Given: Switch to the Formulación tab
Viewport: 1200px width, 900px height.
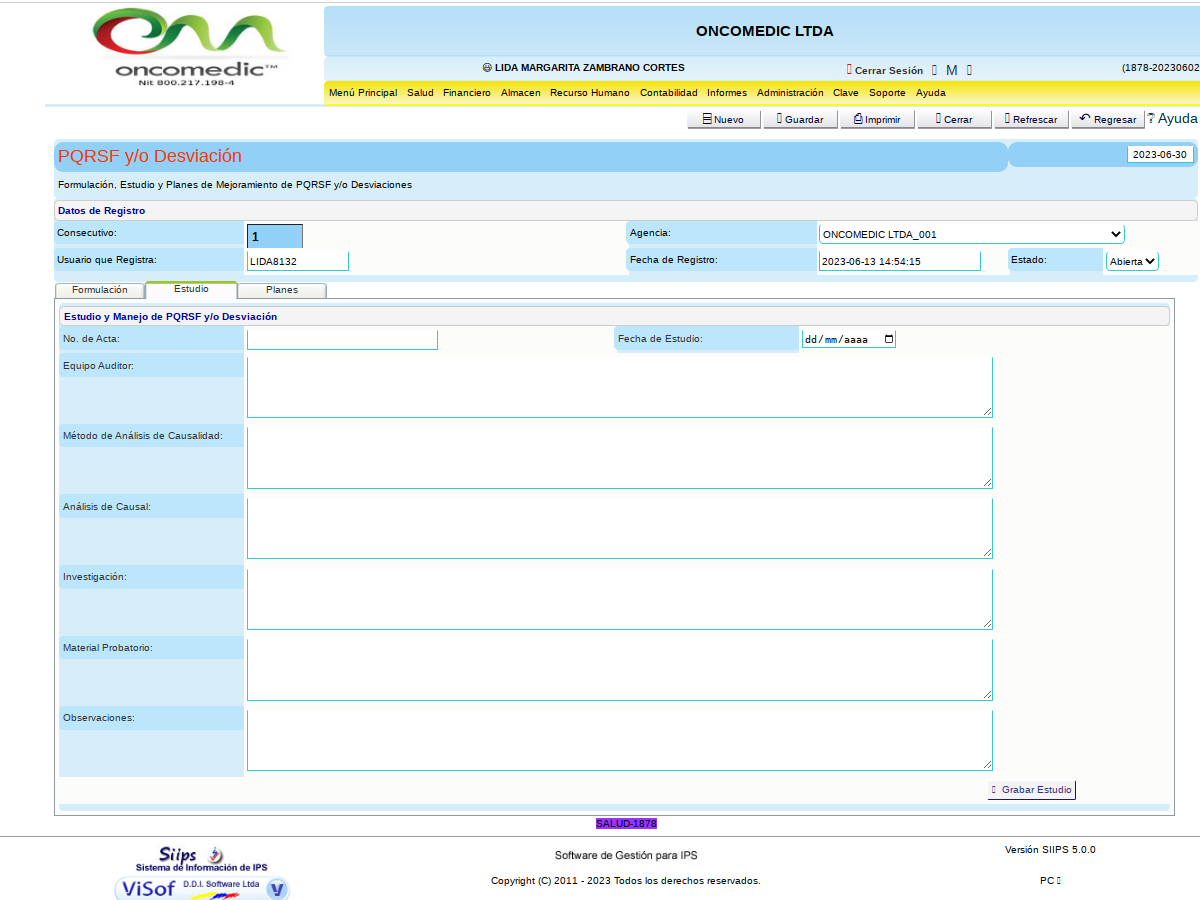Looking at the screenshot, I should (100, 290).
